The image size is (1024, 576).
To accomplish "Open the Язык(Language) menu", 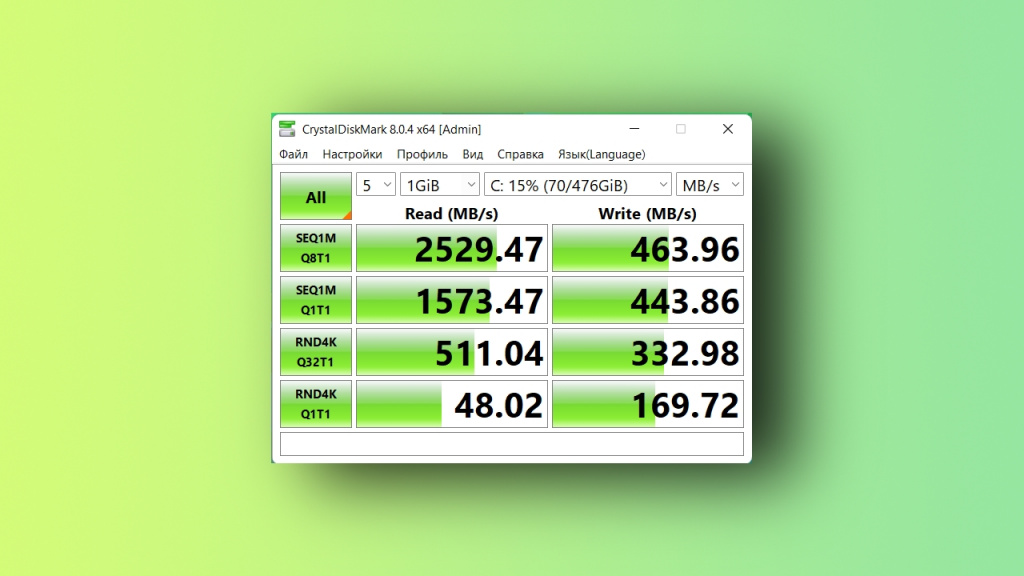I will pos(601,155).
